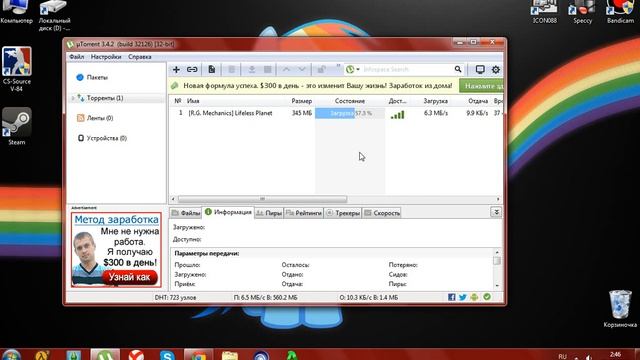This screenshot has height=360, width=640.
Task: Click the Add Torrent plus icon
Action: tap(176, 70)
